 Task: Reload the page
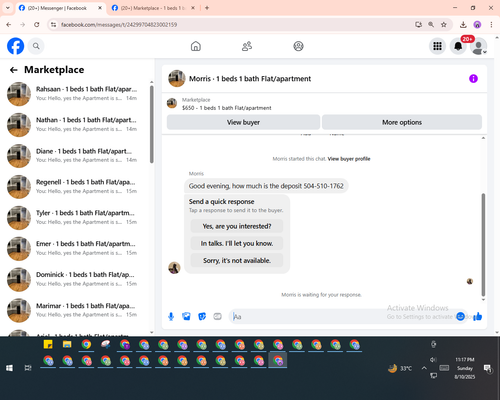(37, 24)
